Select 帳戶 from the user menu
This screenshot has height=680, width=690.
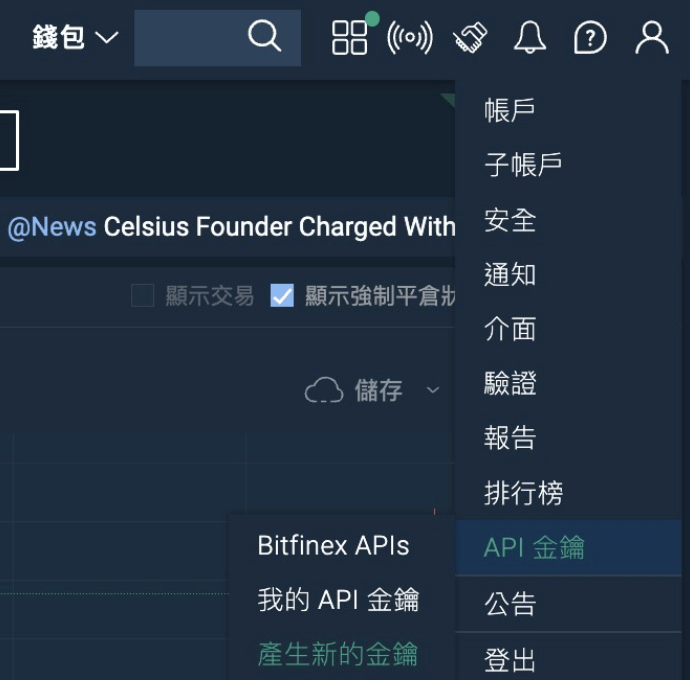pyautogui.click(x=510, y=110)
